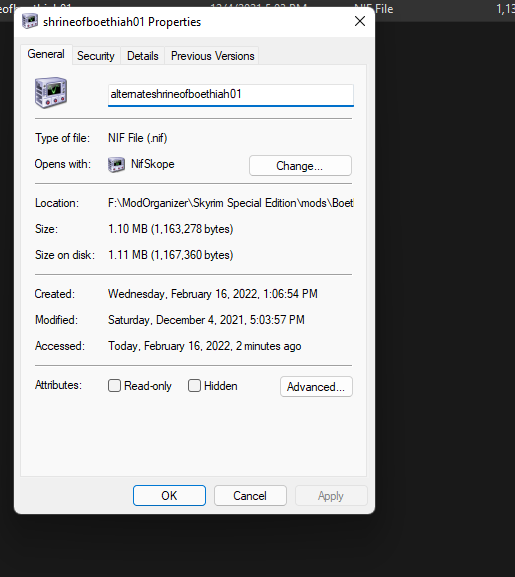Screen dimensions: 515x577
Task: Click the Size value text
Action: point(171,229)
